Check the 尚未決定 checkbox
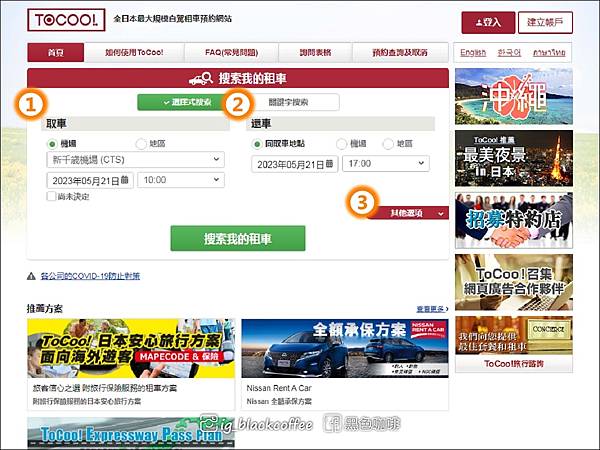The image size is (600, 450). (51, 196)
